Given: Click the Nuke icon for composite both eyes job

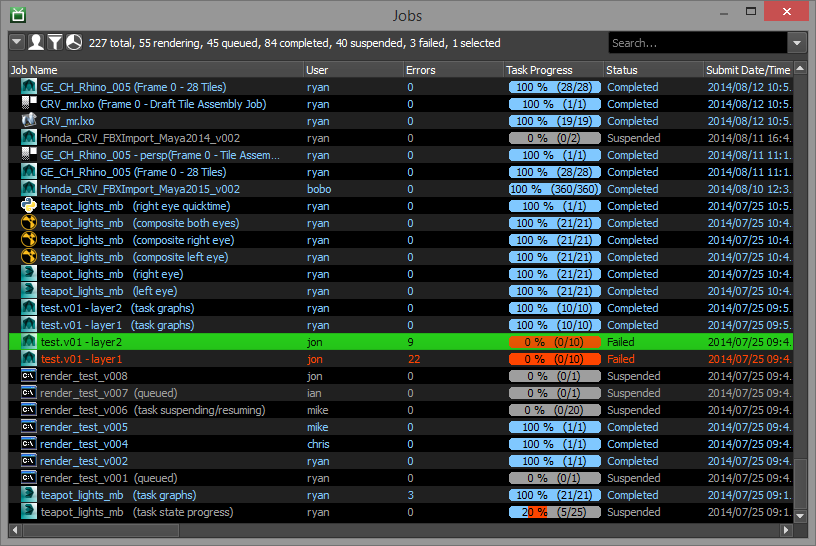Looking at the screenshot, I should (x=29, y=223).
